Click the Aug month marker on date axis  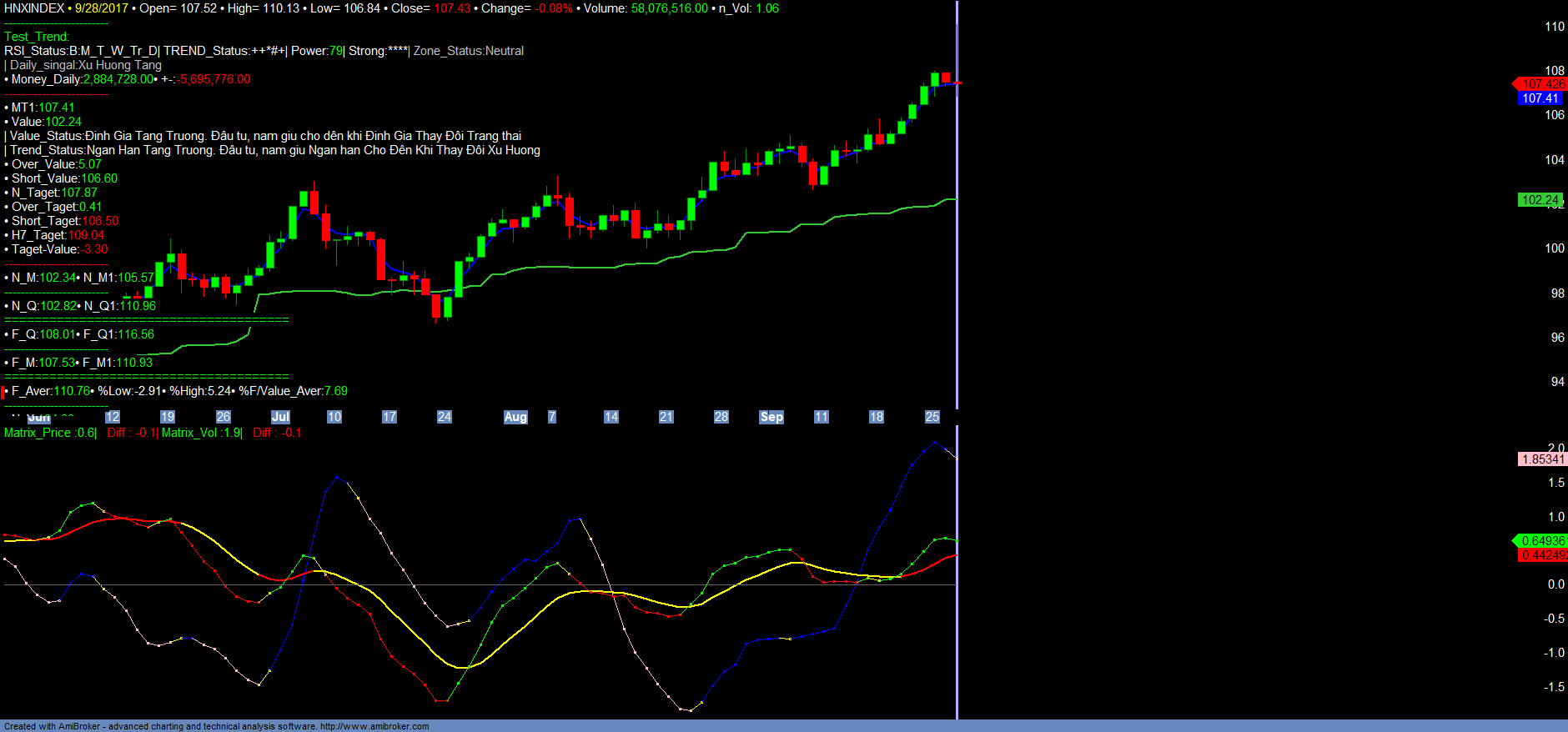pos(515,417)
